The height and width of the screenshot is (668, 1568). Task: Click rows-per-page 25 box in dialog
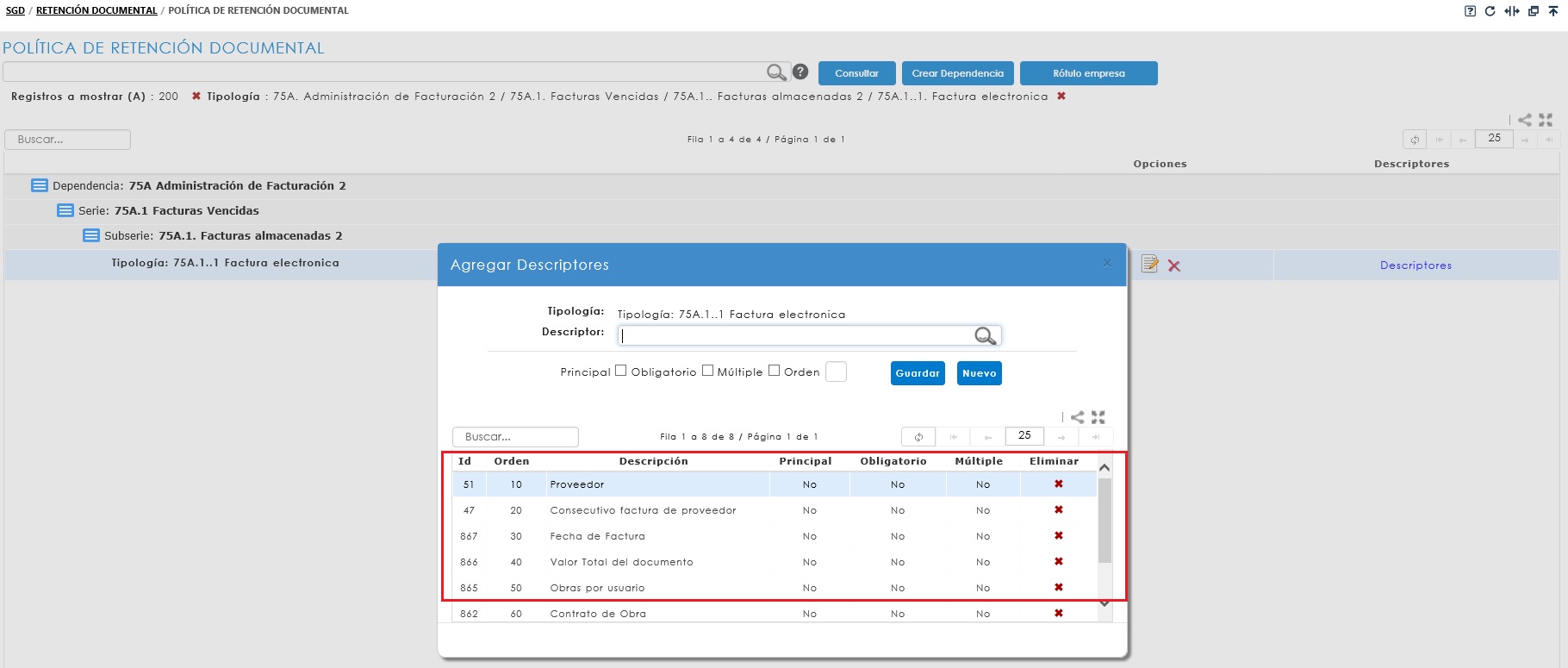coord(1024,436)
